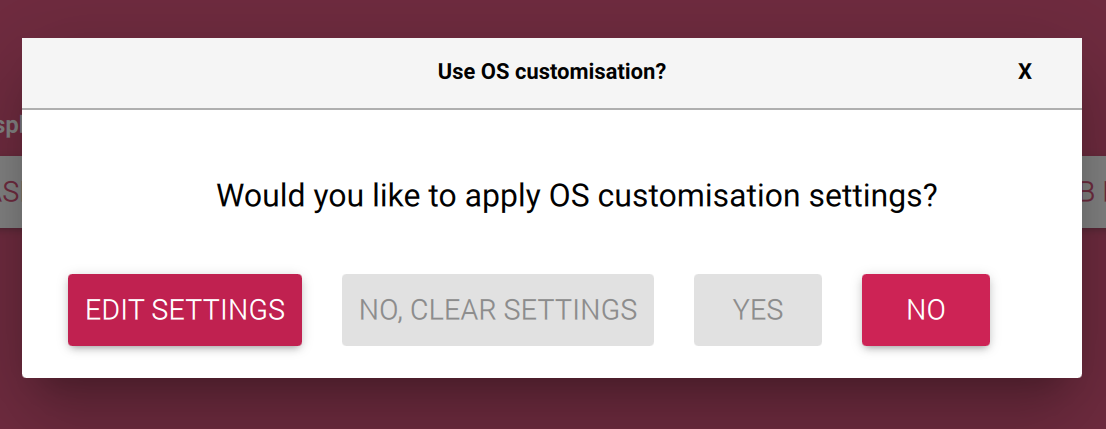Close the dialog with the X

click(1025, 72)
